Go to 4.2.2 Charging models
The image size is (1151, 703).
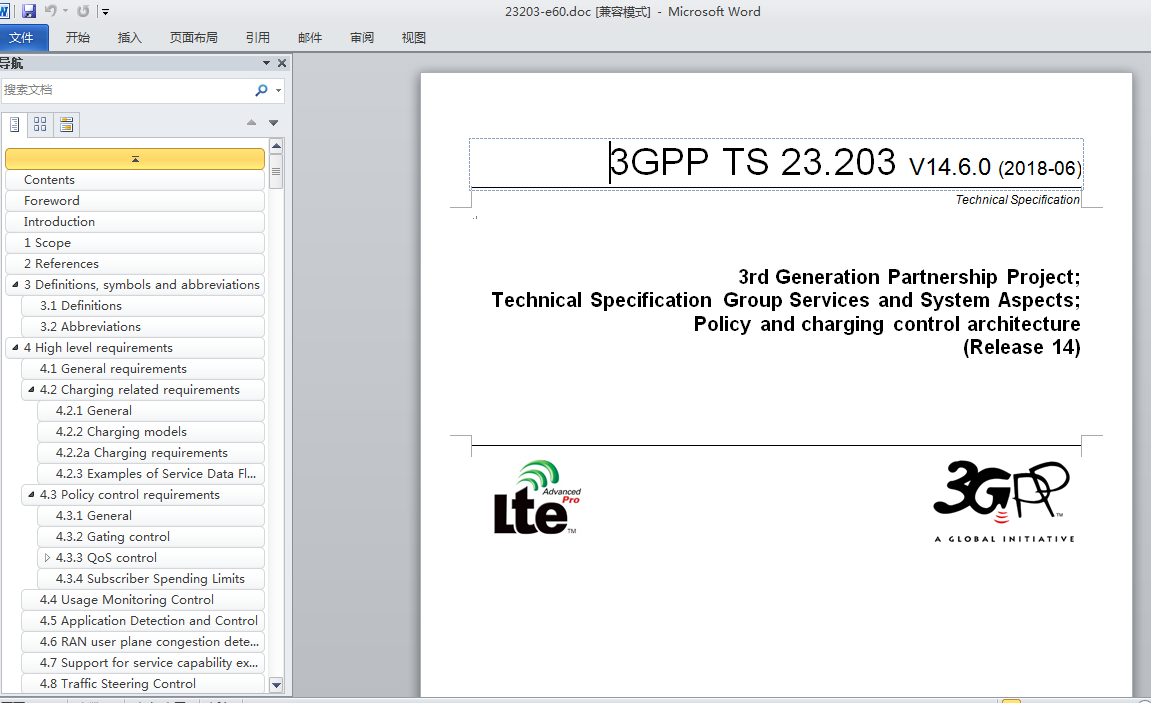pos(151,431)
